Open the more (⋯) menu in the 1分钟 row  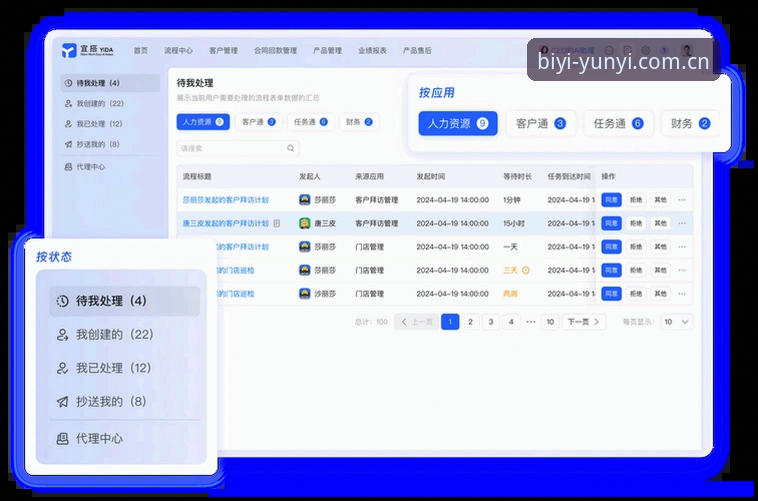pos(682,200)
